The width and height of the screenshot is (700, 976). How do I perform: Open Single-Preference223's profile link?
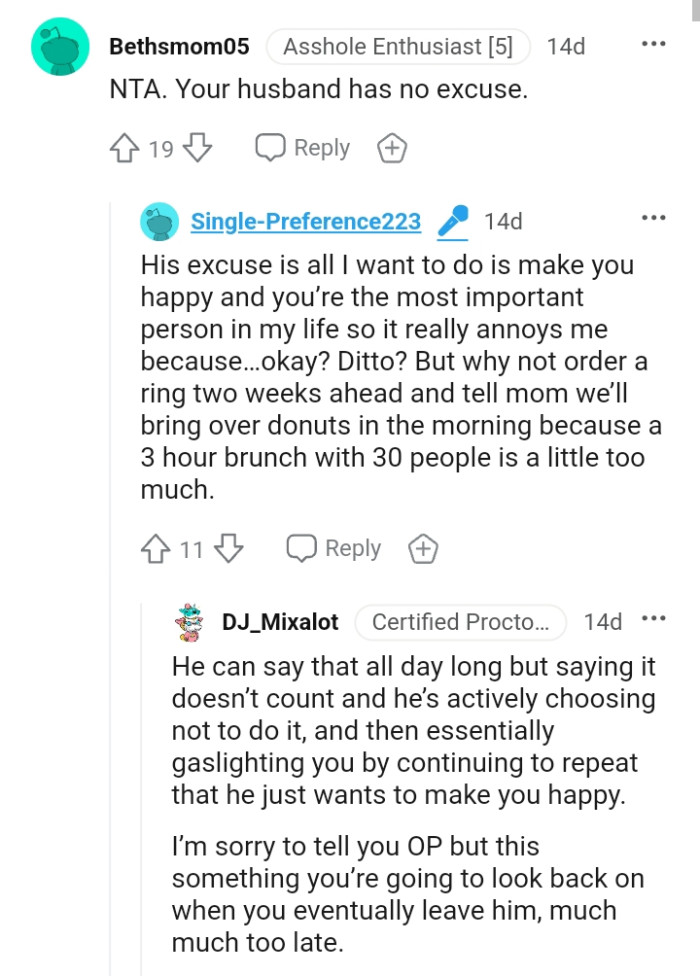point(305,222)
